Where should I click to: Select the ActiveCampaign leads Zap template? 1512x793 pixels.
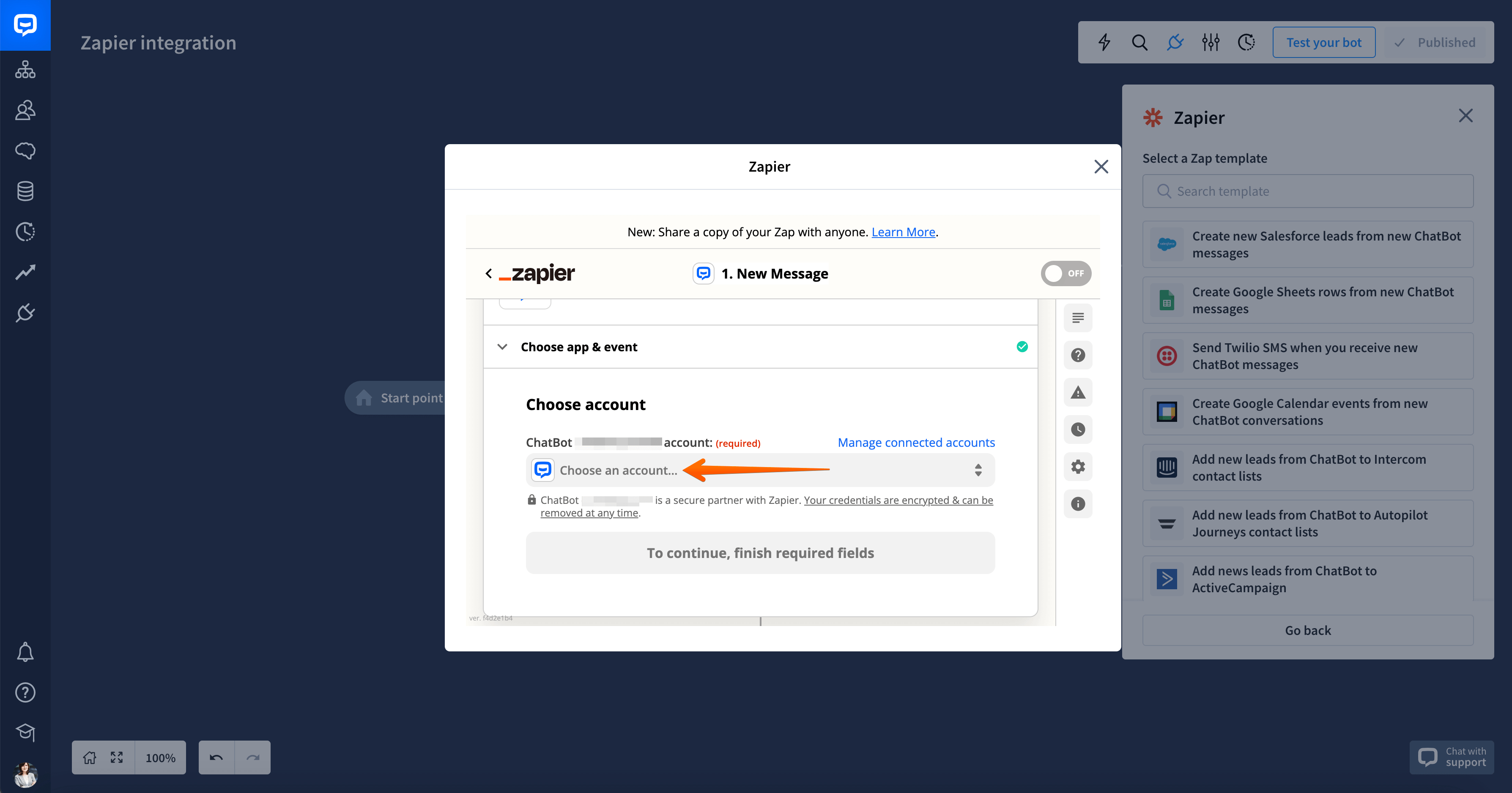pos(1308,579)
